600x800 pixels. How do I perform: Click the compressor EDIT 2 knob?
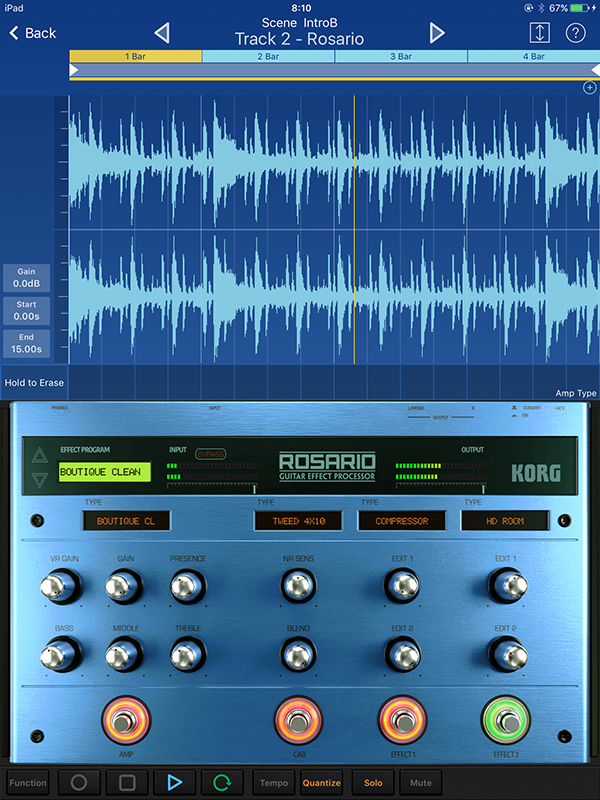coord(402,655)
